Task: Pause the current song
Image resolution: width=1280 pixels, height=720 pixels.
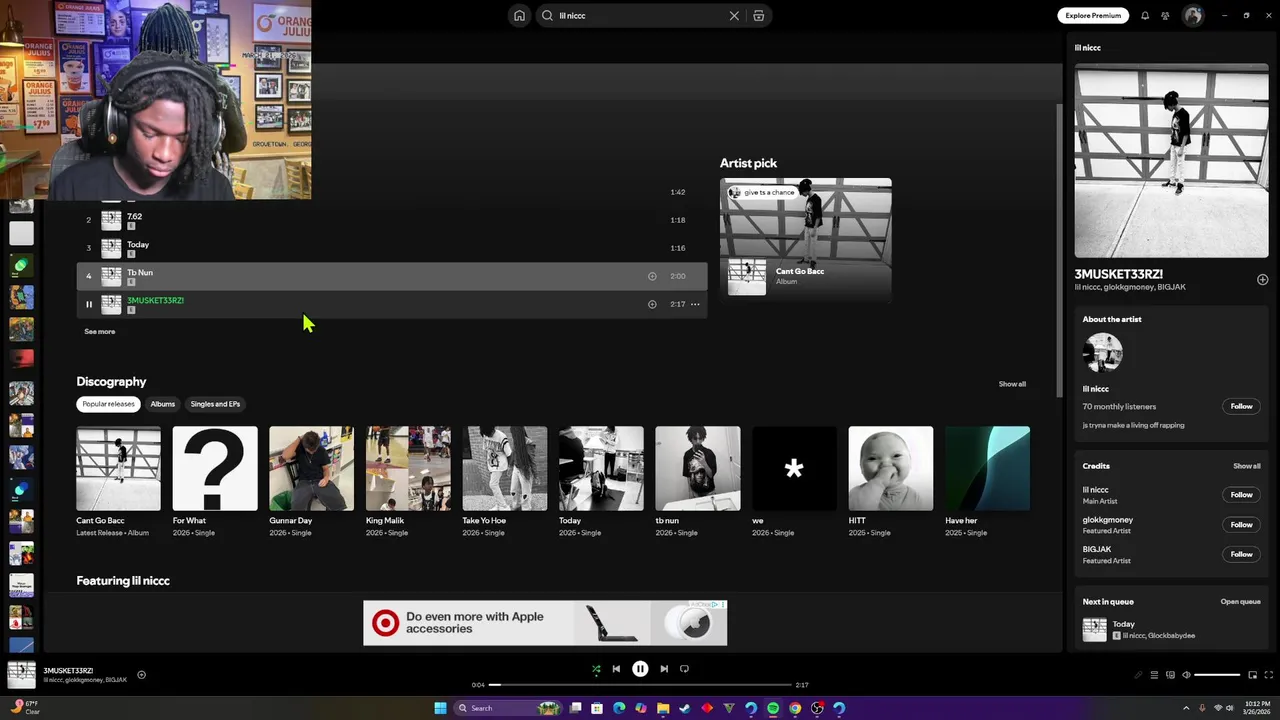Action: click(640, 669)
